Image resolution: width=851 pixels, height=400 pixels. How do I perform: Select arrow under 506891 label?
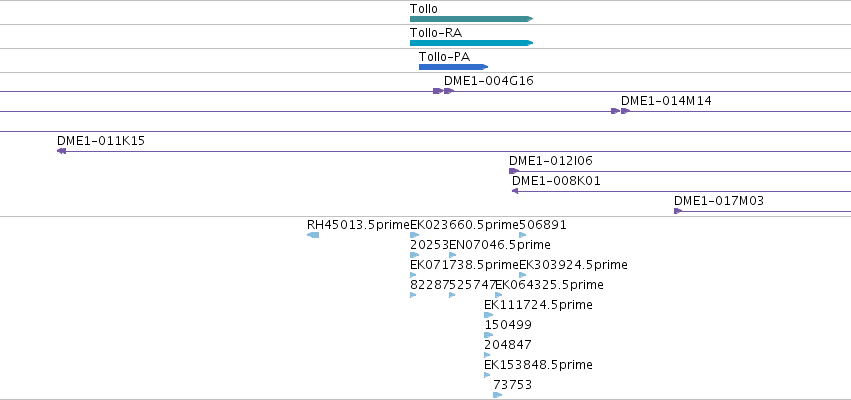[x=523, y=235]
